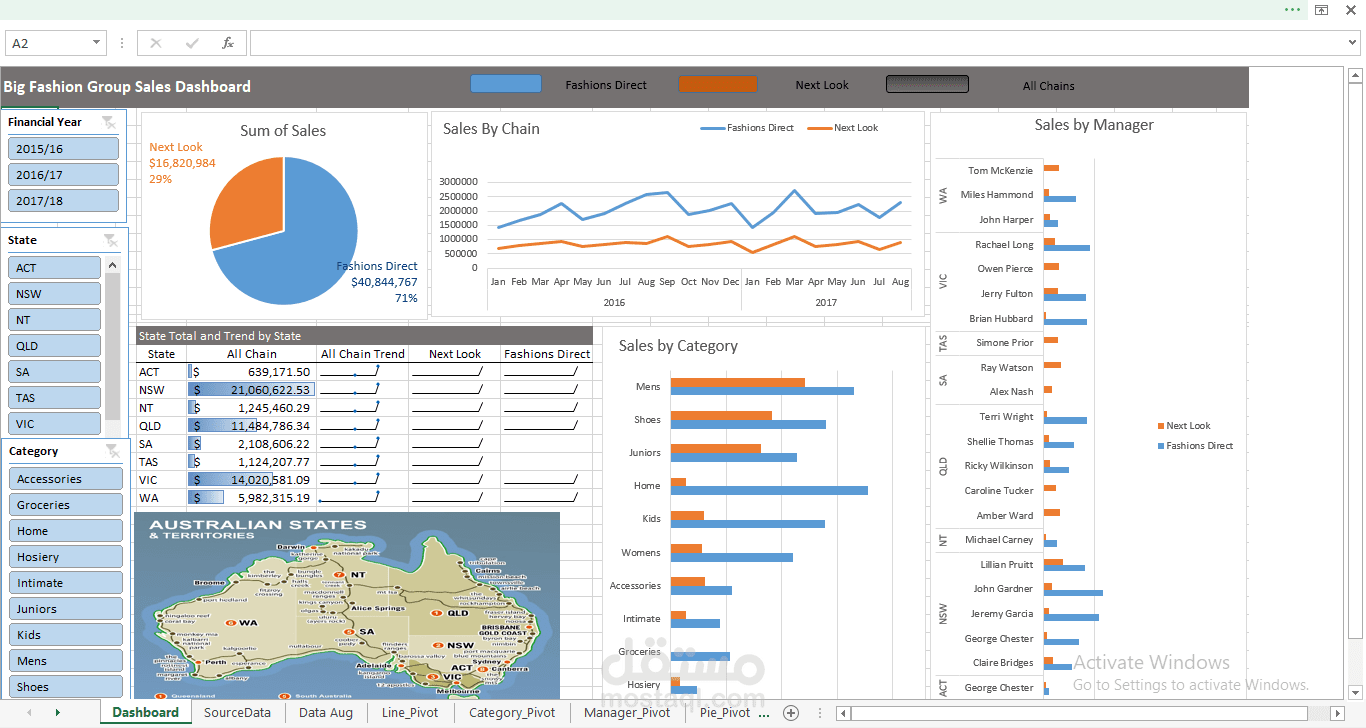Viewport: 1366px width, 728px height.
Task: Click inside the formula bar input
Action: click(x=797, y=43)
